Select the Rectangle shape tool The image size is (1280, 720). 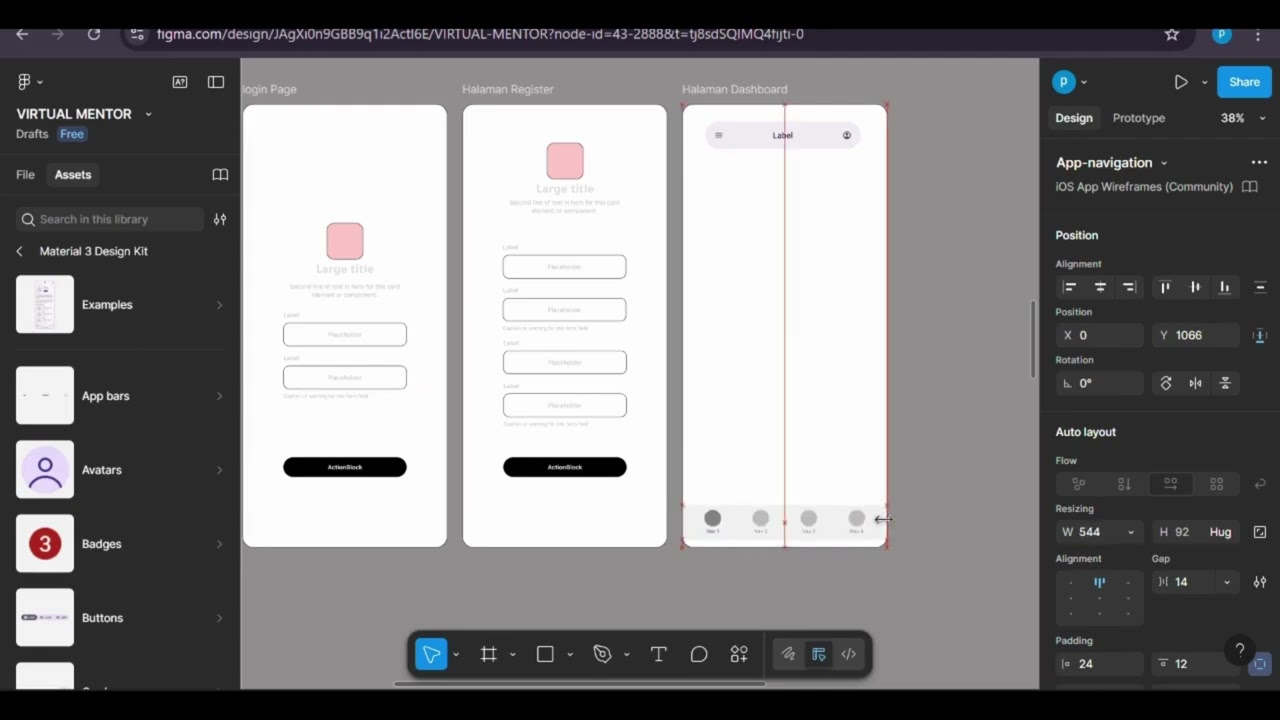(545, 654)
